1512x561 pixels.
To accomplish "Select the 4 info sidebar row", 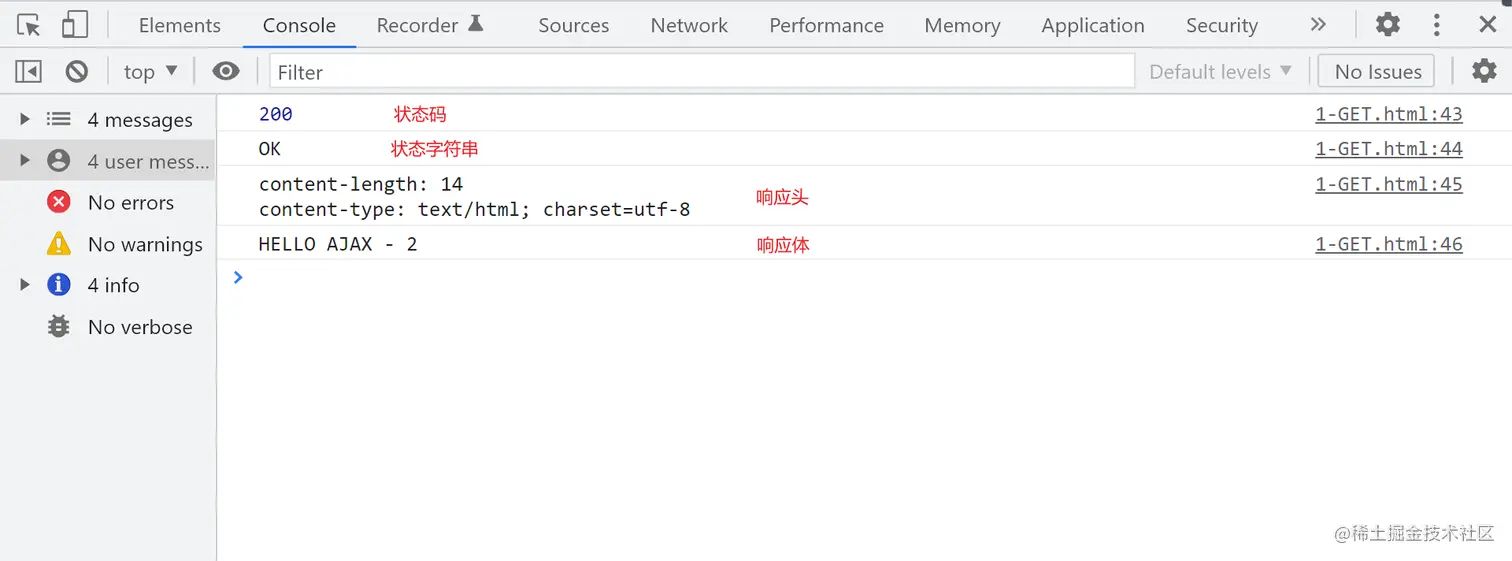I will (108, 285).
